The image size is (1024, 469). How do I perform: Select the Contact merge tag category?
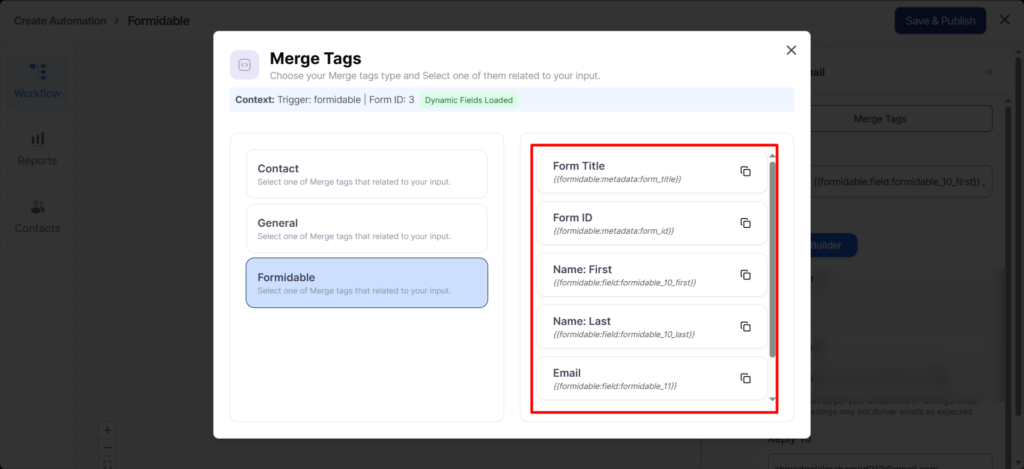366,174
